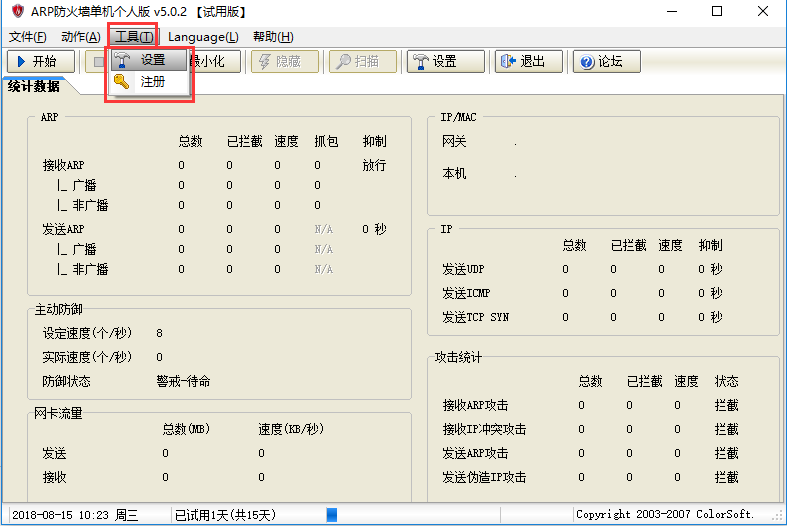Minimize the window from title bar

tap(672, 11)
